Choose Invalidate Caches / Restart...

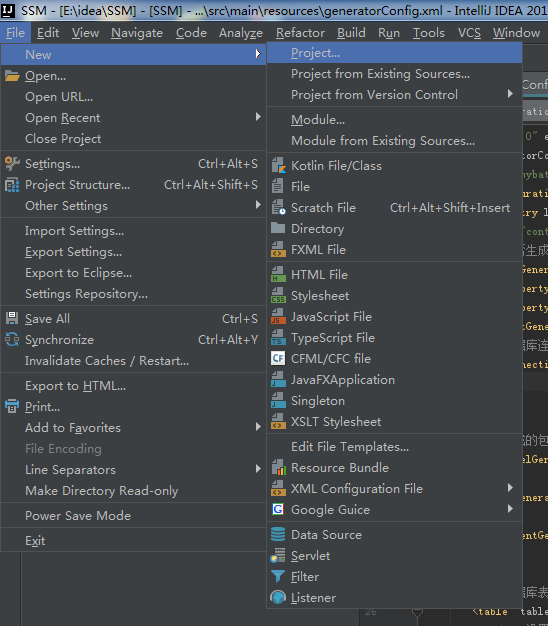(x=133, y=361)
